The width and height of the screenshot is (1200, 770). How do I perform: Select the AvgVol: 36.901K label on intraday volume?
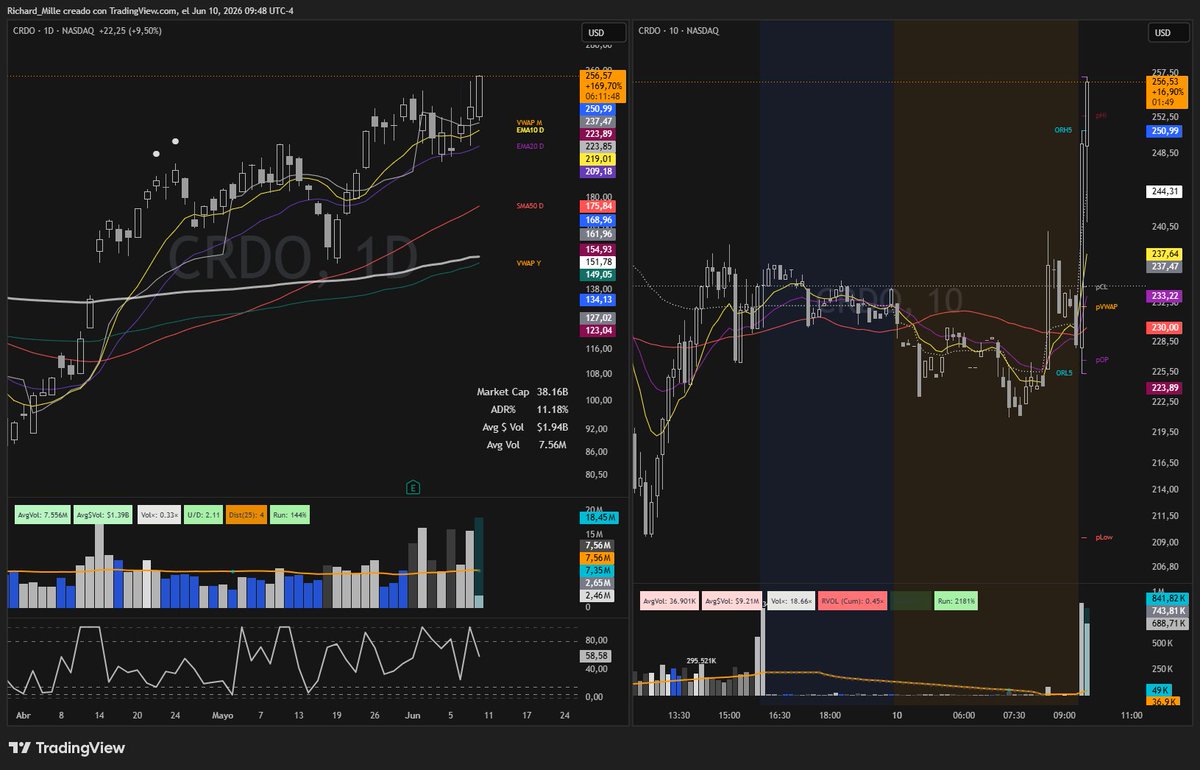point(668,602)
